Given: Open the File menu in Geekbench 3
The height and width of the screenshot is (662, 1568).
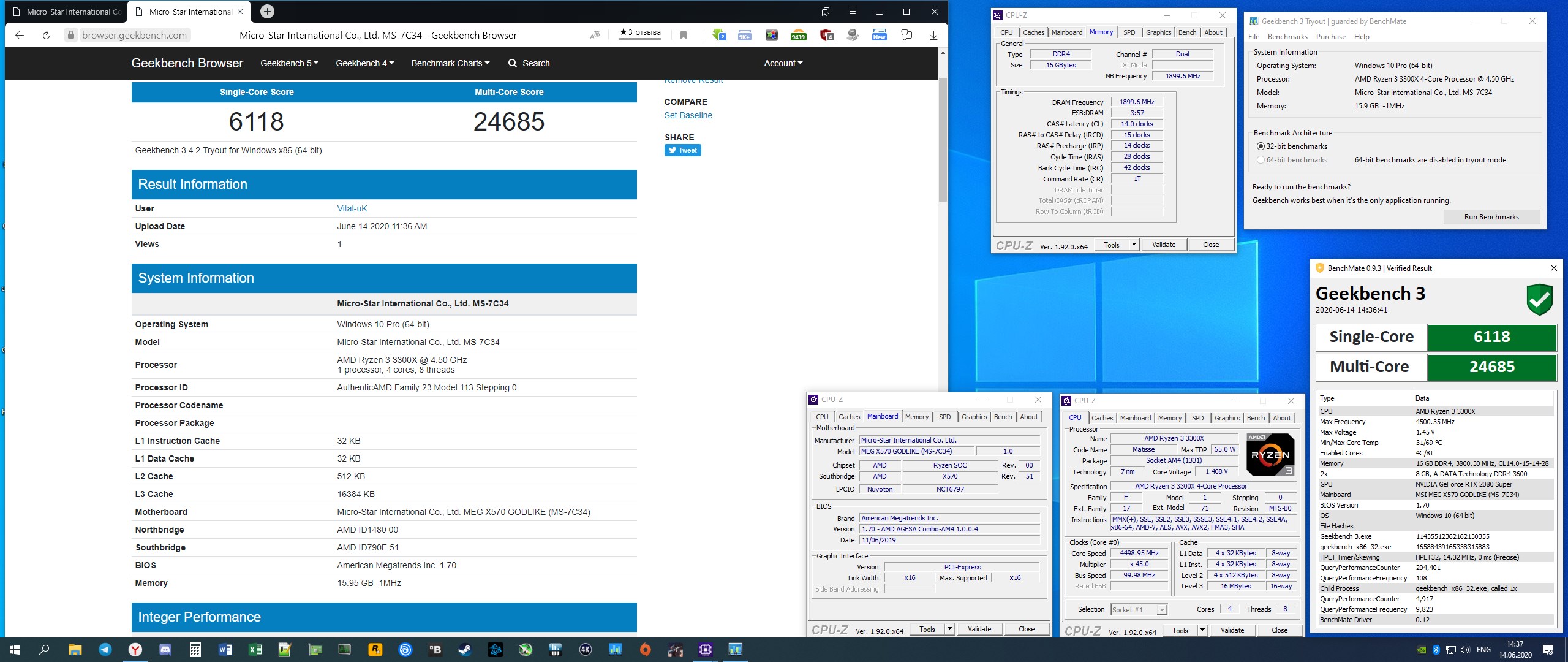Looking at the screenshot, I should point(1254,37).
